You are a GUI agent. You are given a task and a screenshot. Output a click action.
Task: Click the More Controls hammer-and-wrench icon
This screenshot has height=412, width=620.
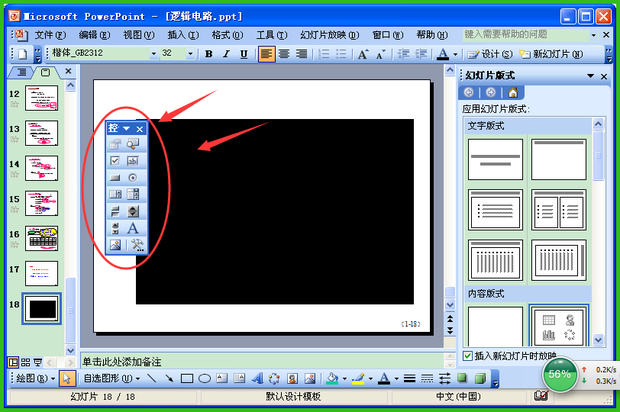(133, 245)
